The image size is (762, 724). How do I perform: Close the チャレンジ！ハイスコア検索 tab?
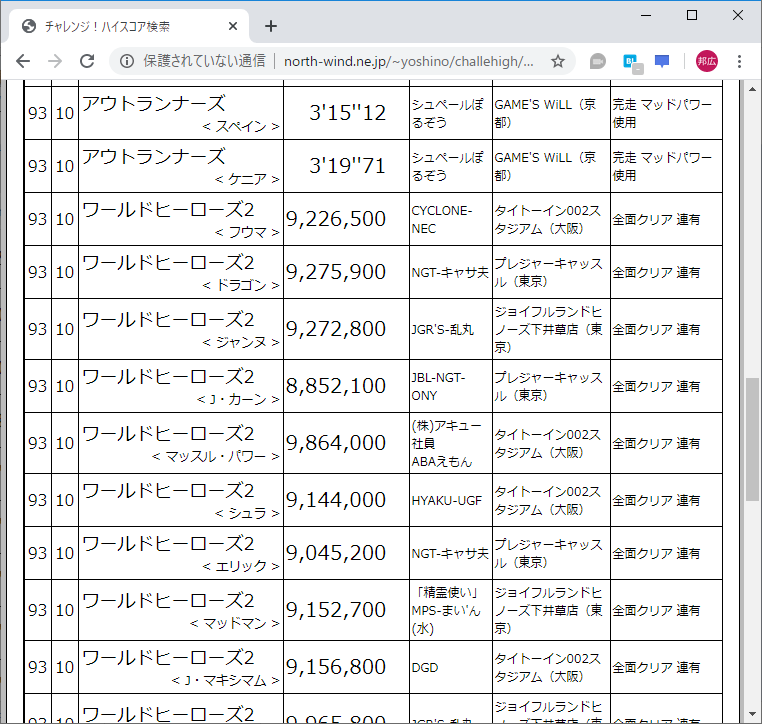pos(233,26)
